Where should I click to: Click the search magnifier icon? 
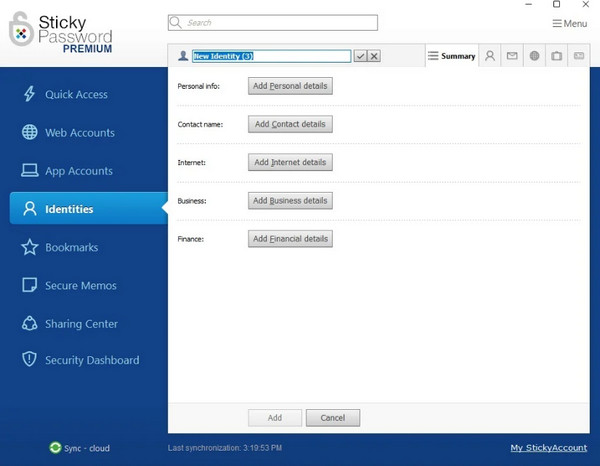point(175,22)
